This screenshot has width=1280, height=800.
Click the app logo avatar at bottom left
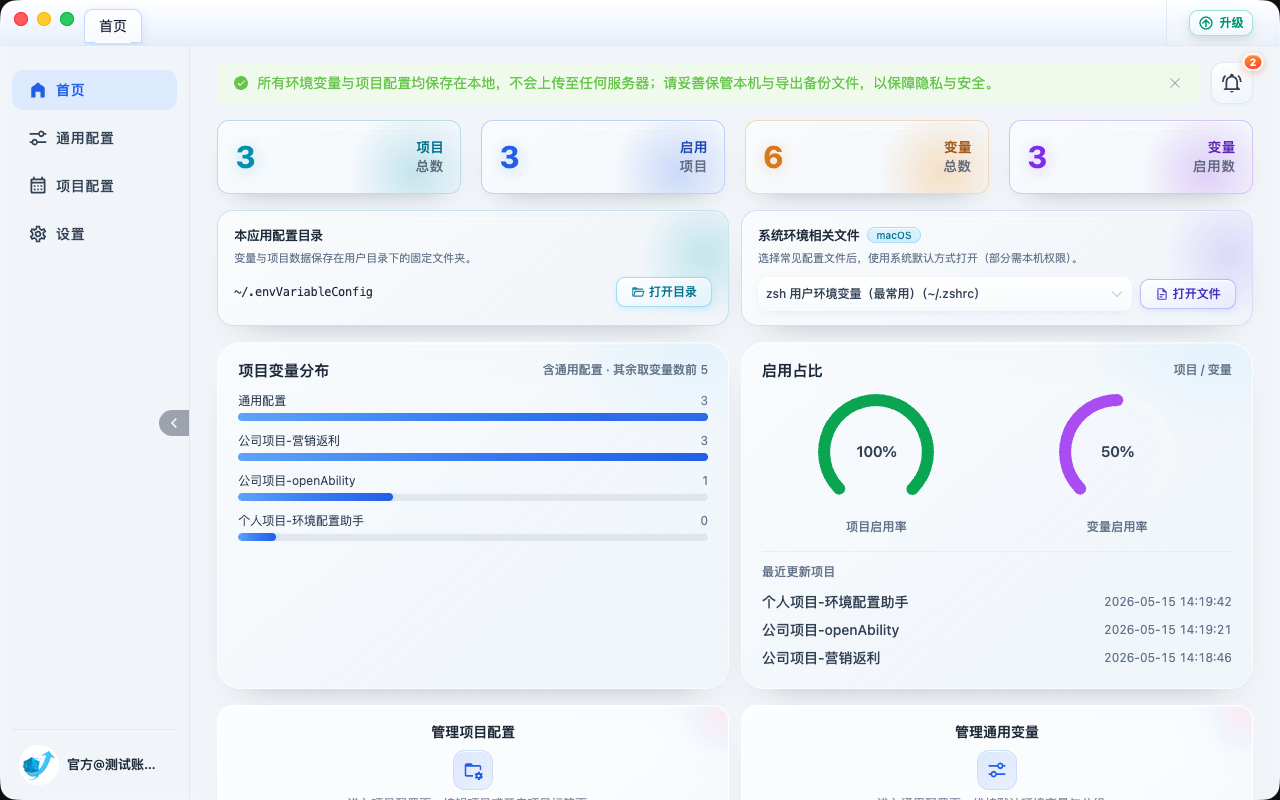[x=38, y=764]
